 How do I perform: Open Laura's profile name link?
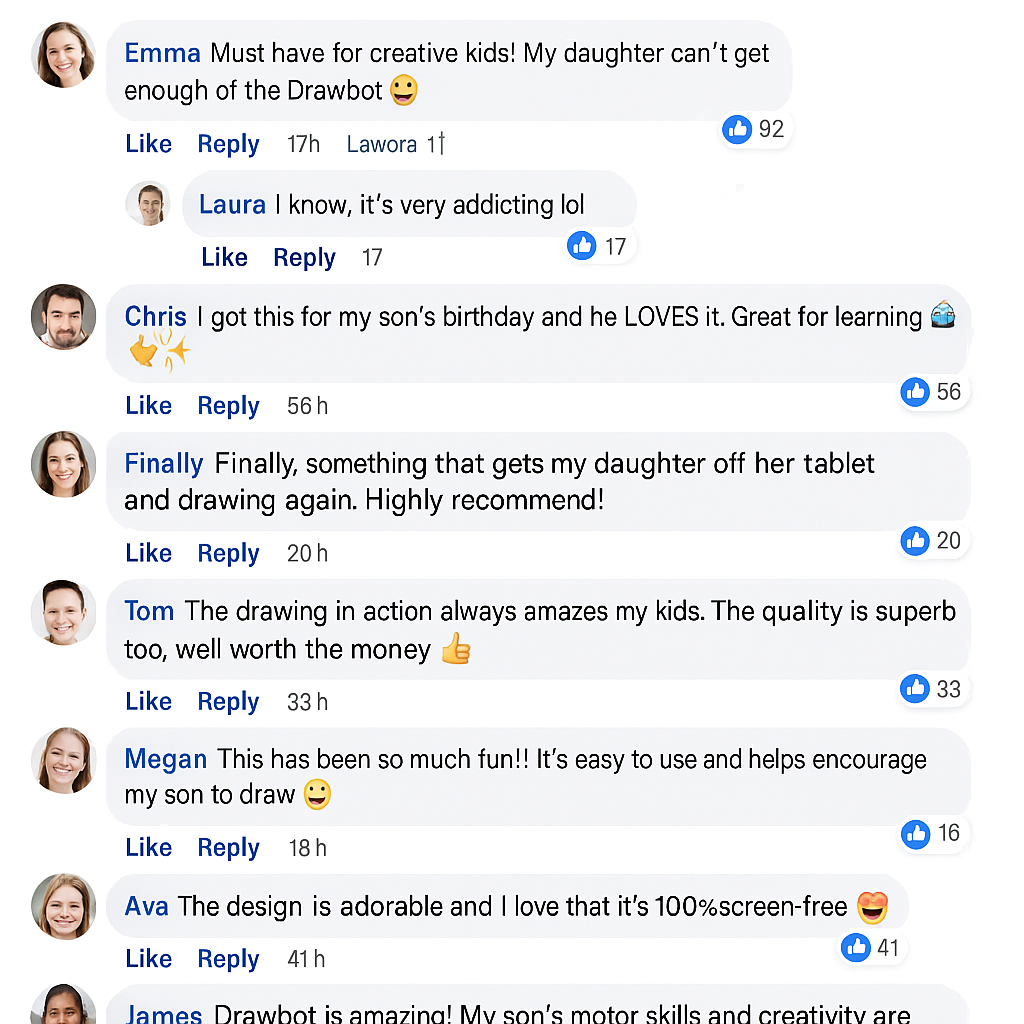tap(232, 205)
